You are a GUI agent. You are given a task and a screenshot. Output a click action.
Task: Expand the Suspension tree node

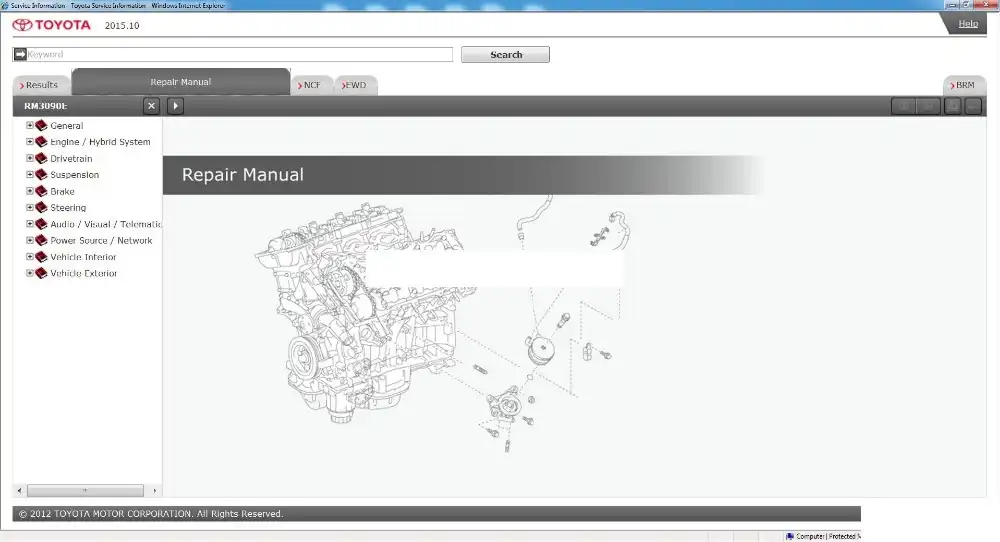coord(29,174)
